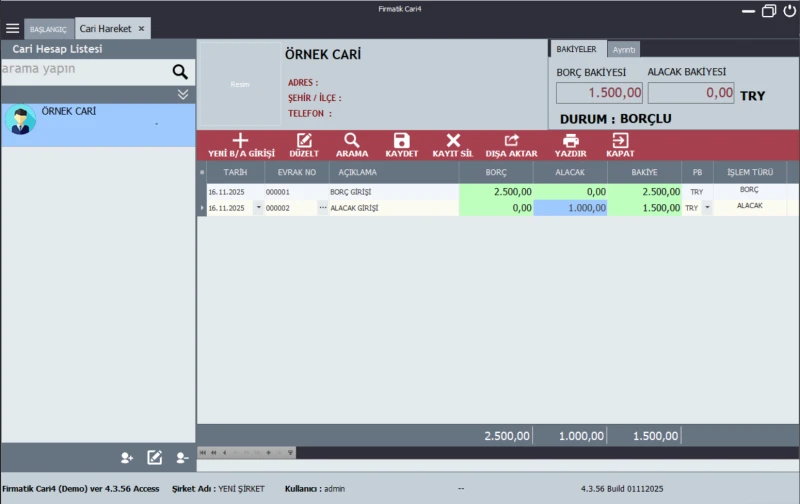Switch to the BAŞLANGIÇ tab
This screenshot has height=504, width=800.
click(x=48, y=30)
